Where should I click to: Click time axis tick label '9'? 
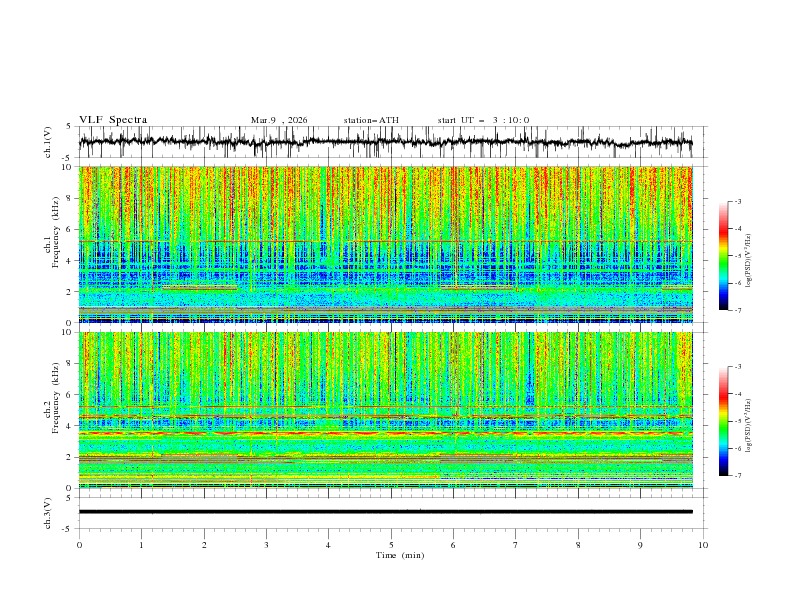pyautogui.click(x=640, y=545)
